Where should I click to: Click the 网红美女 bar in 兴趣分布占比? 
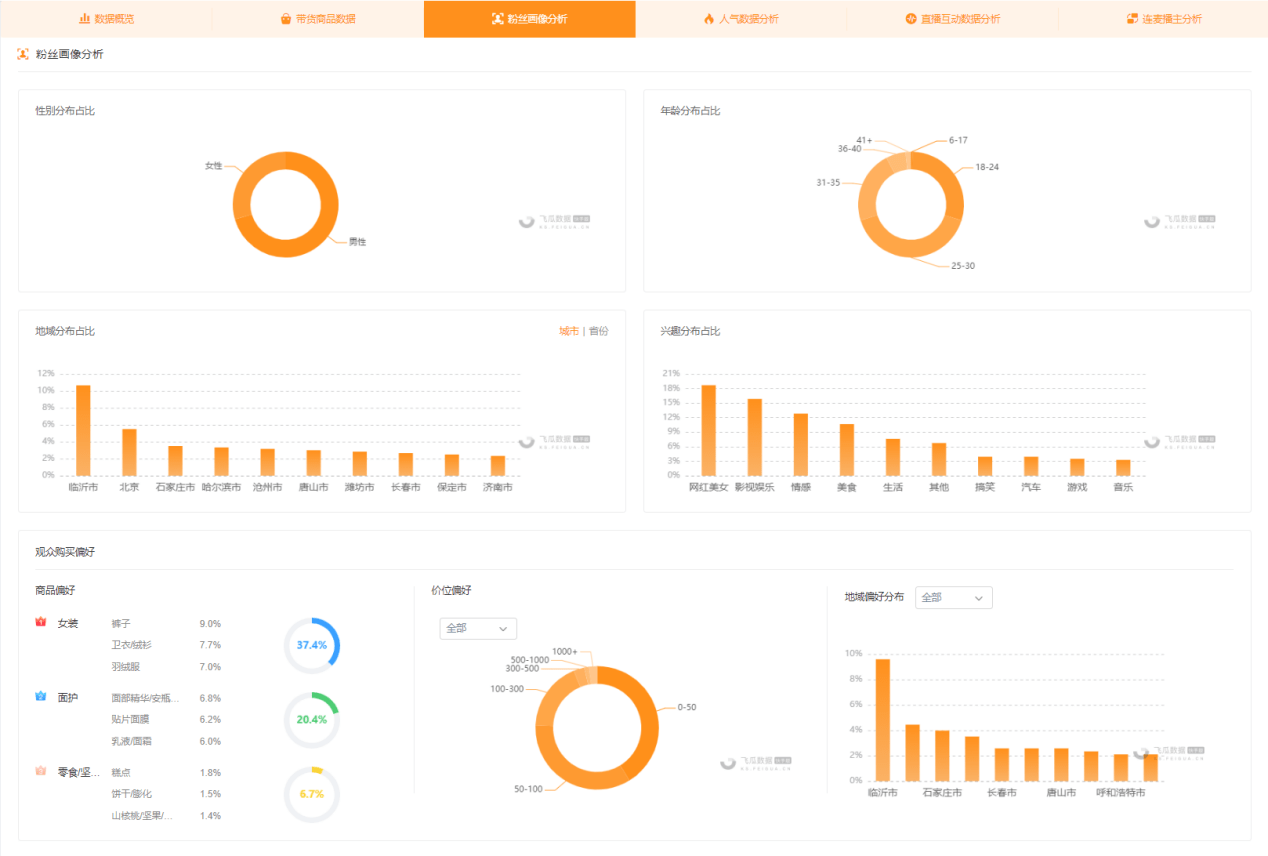pos(709,430)
